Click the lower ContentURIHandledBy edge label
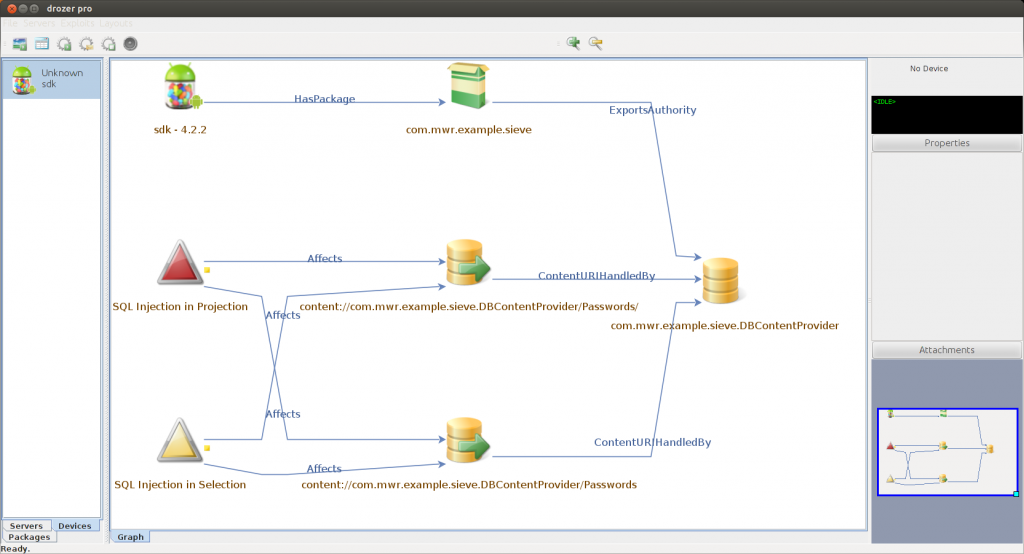The image size is (1024, 554). [652, 442]
